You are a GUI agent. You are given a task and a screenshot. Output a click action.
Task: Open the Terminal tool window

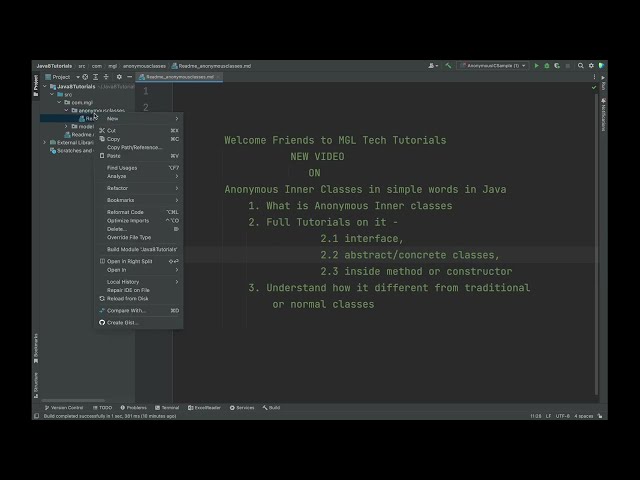point(167,407)
